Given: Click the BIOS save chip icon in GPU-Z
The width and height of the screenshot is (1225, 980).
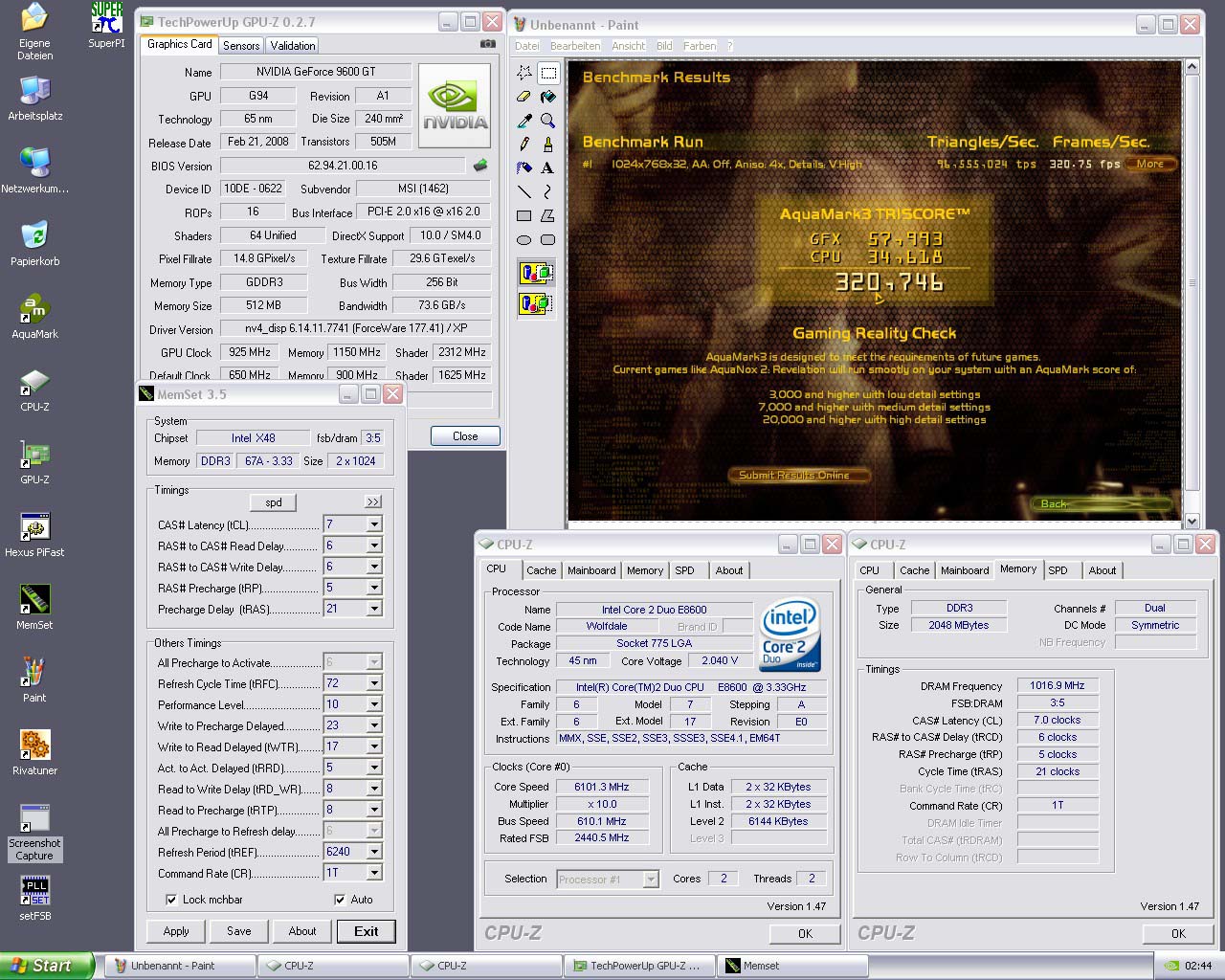Looking at the screenshot, I should coord(480,166).
